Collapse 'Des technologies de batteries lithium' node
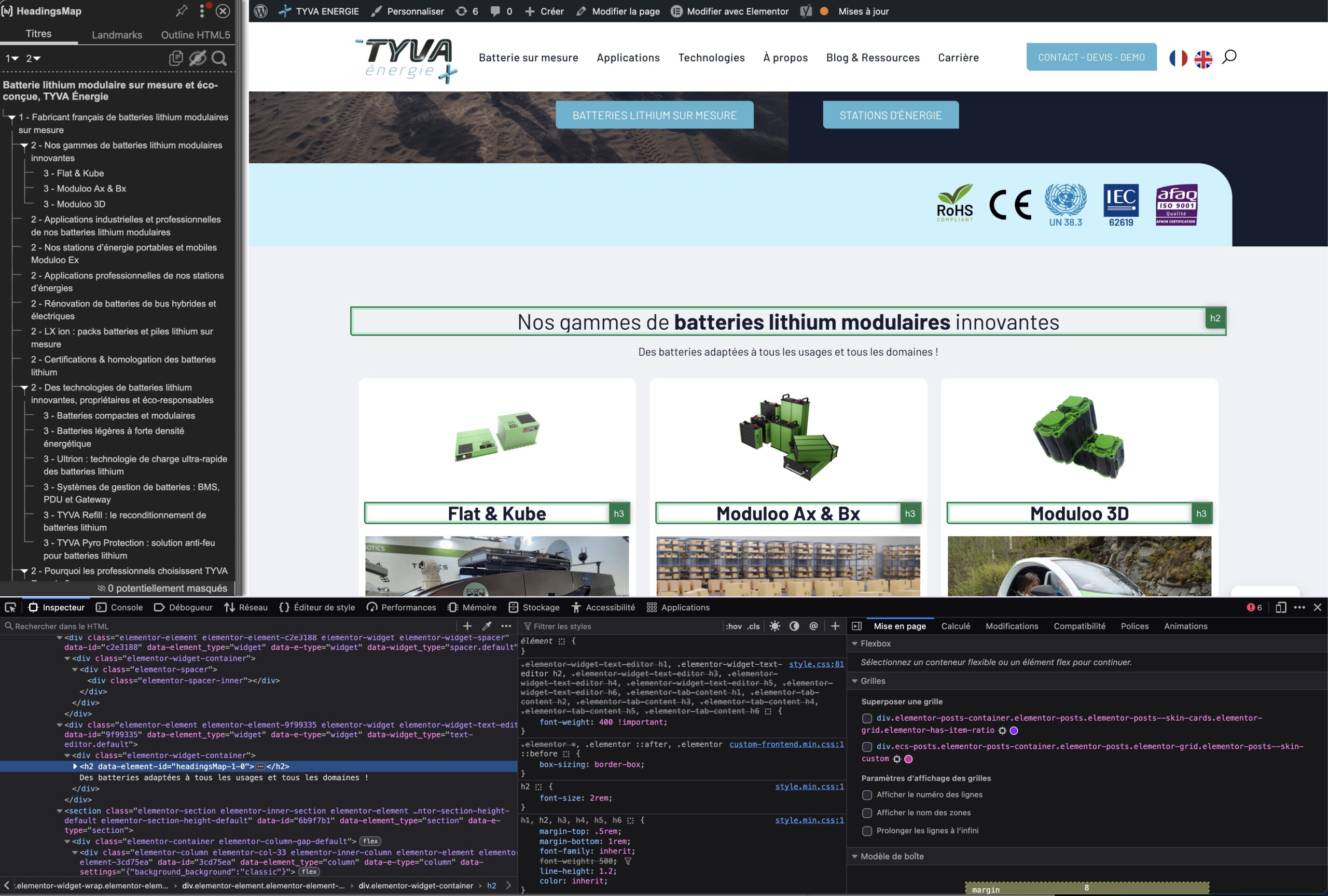Viewport: 1328px width, 896px height. coord(24,388)
